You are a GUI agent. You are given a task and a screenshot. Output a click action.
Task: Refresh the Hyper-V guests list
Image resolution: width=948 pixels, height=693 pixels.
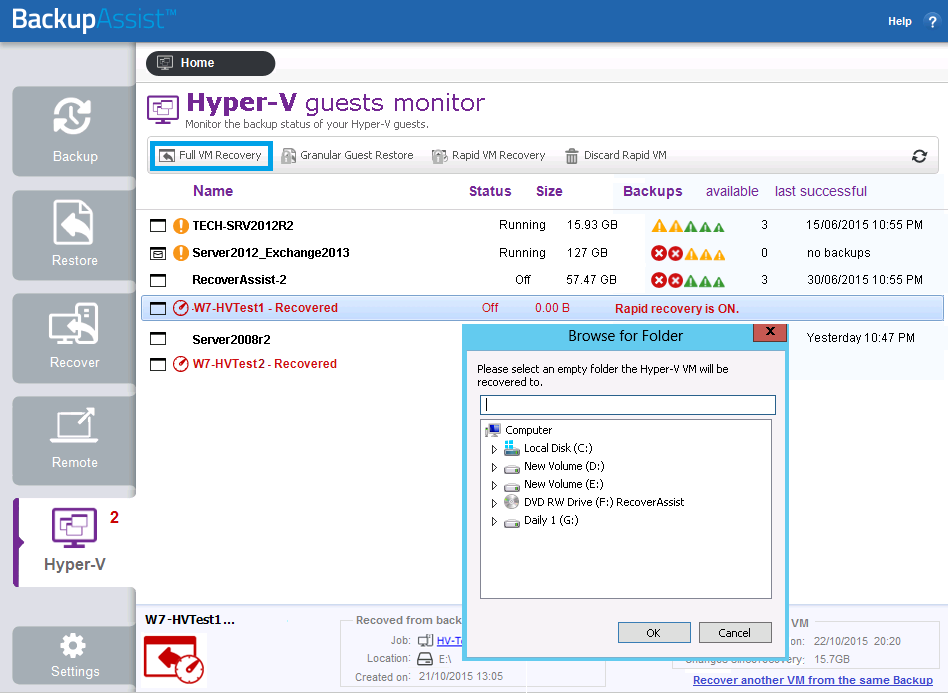pos(920,156)
